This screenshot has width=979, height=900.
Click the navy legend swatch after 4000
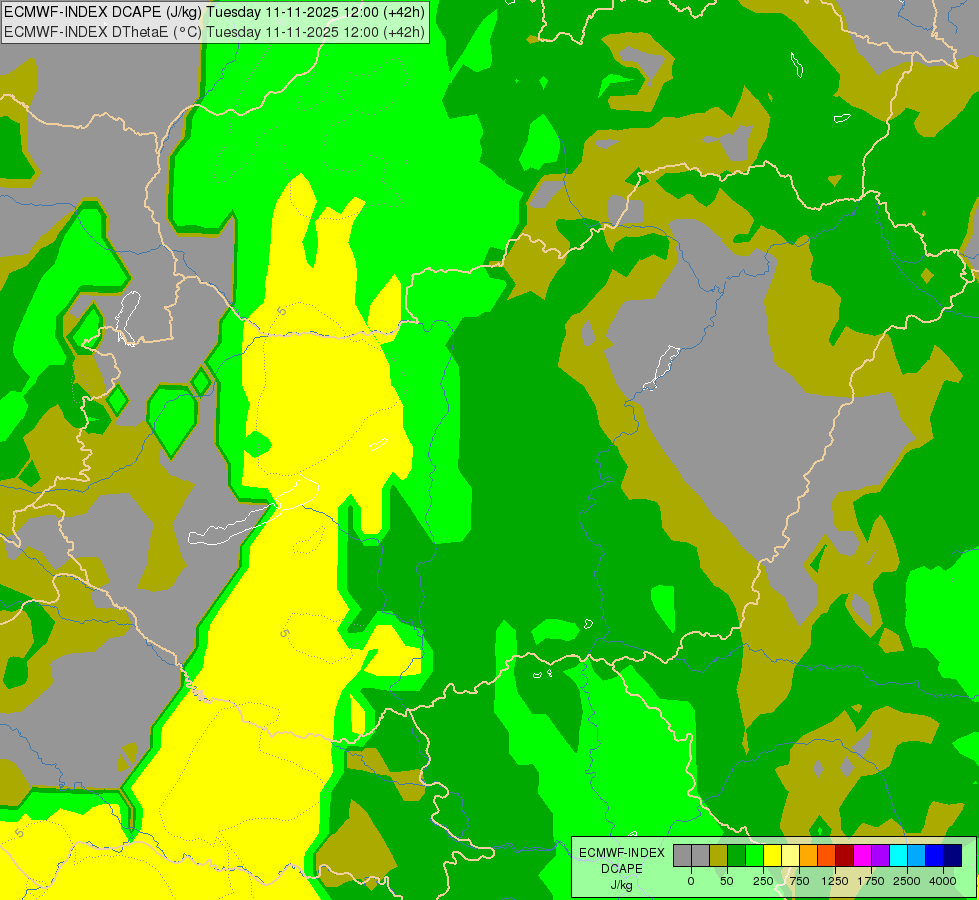coord(953,855)
